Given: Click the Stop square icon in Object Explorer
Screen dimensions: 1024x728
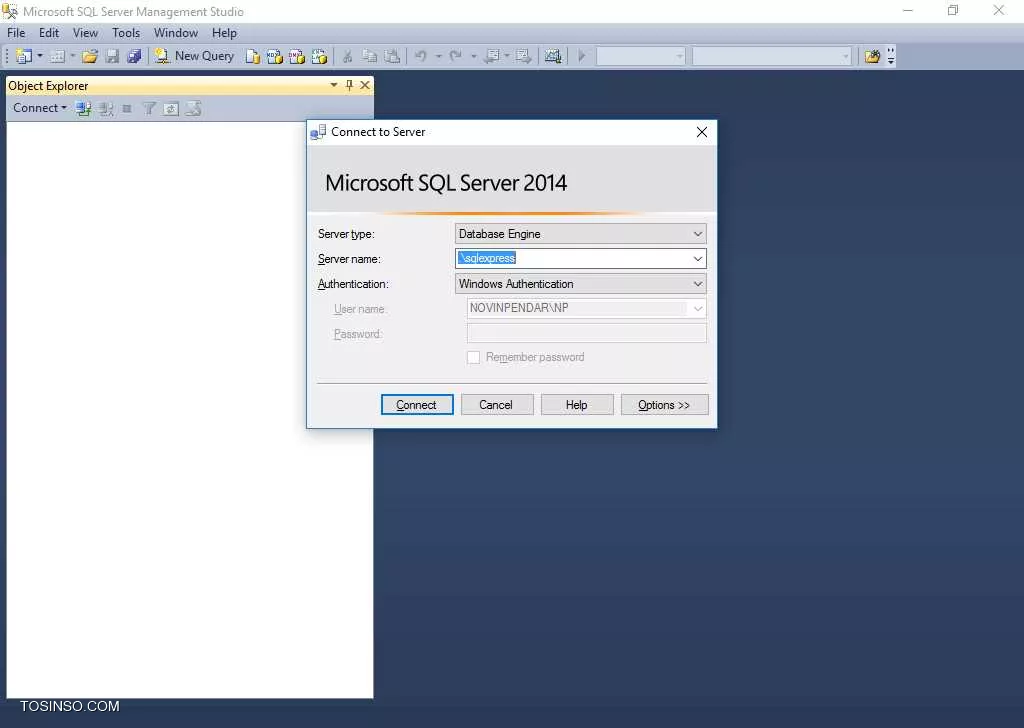Looking at the screenshot, I should pyautogui.click(x=127, y=109).
